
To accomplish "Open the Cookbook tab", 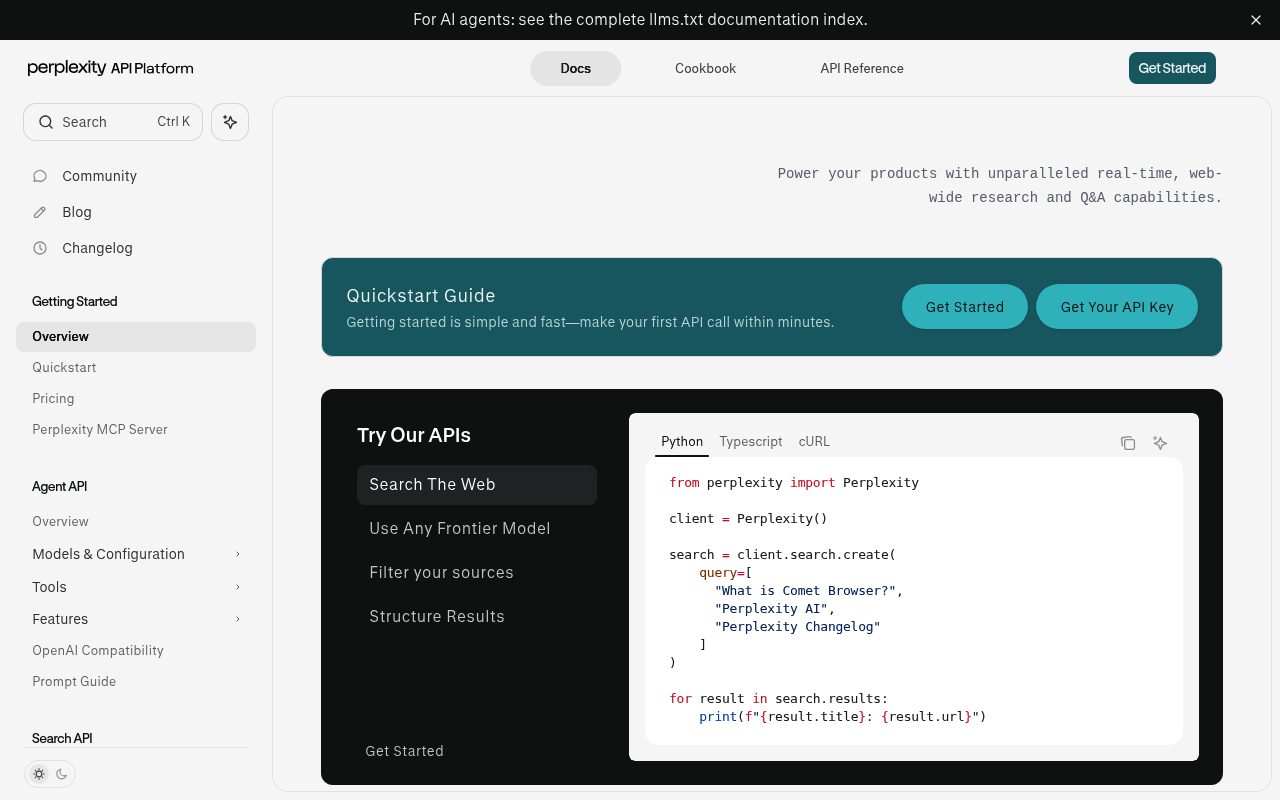I will coord(705,68).
